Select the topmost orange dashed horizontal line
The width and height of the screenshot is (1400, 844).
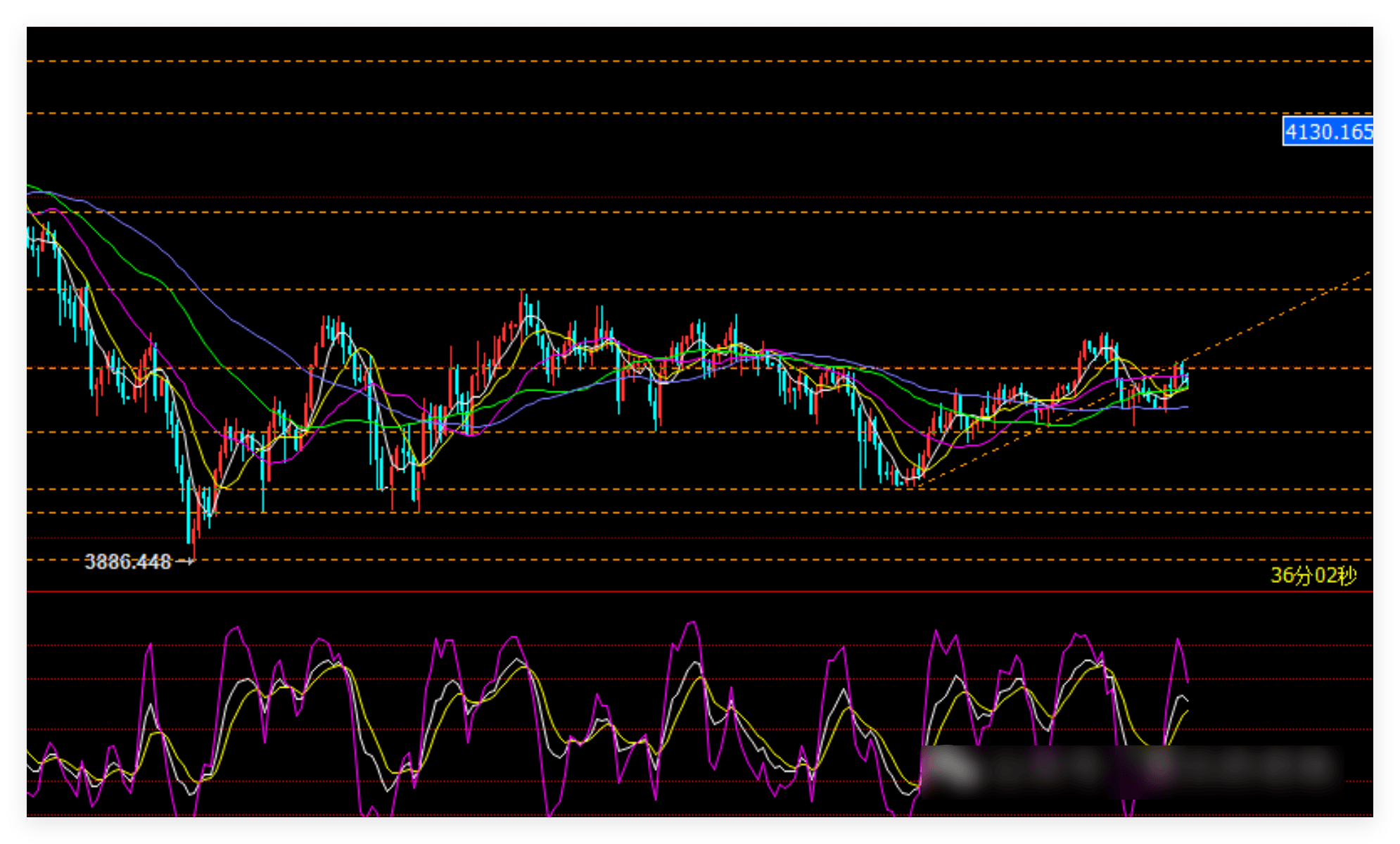700,61
